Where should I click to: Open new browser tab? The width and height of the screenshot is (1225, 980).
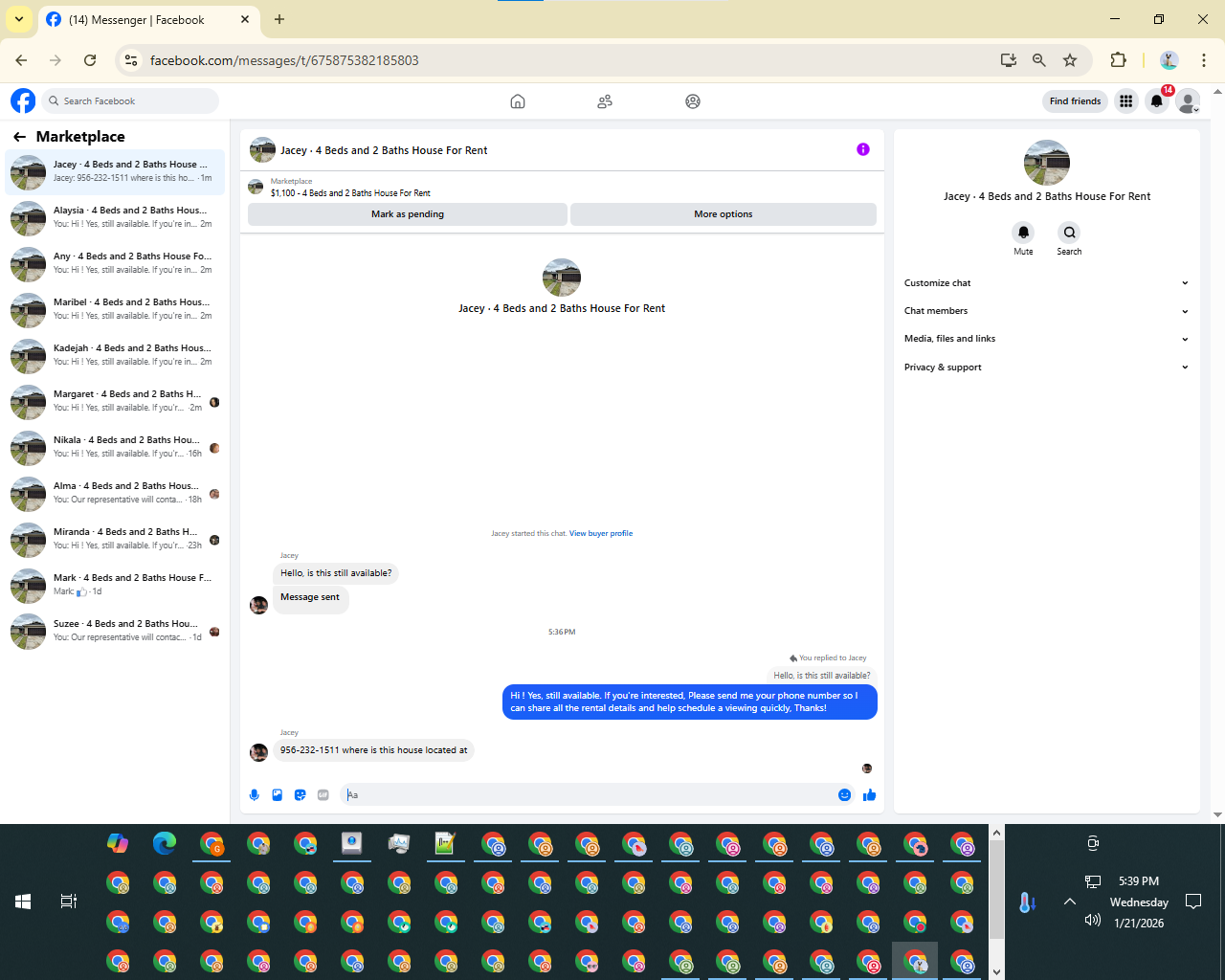tap(279, 19)
